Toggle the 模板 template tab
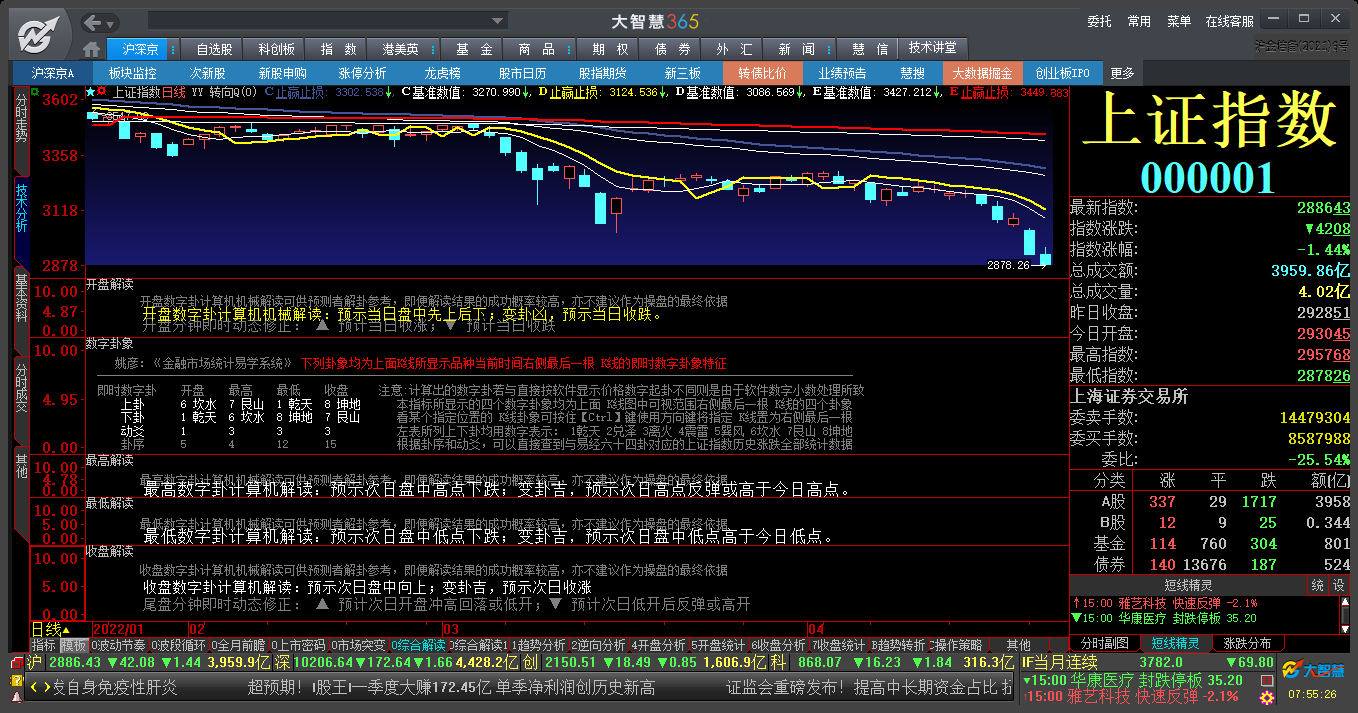Viewport: 1358px width, 713px height. [x=73, y=645]
